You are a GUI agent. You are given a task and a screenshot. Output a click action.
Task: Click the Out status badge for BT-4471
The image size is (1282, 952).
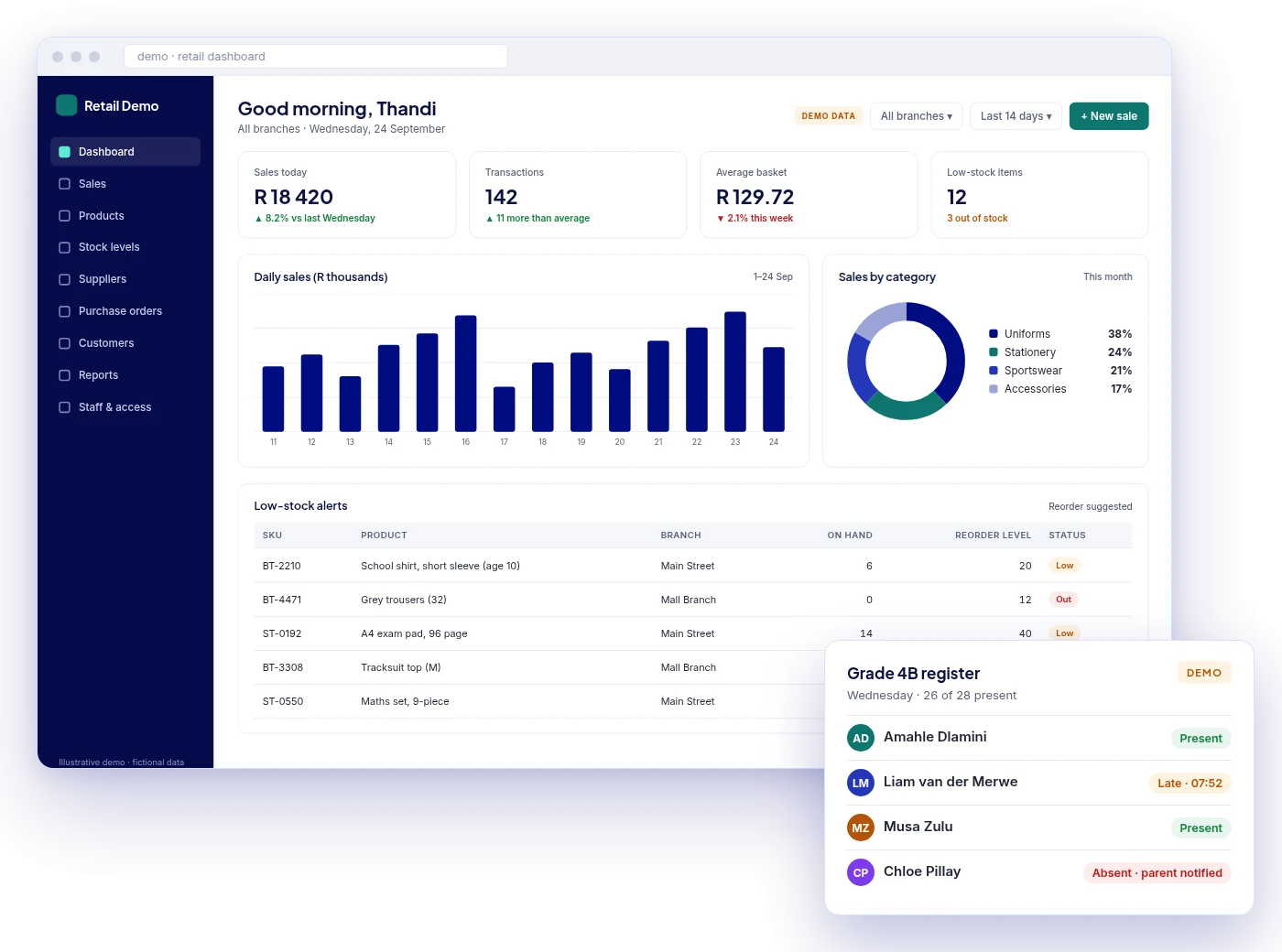tap(1063, 600)
